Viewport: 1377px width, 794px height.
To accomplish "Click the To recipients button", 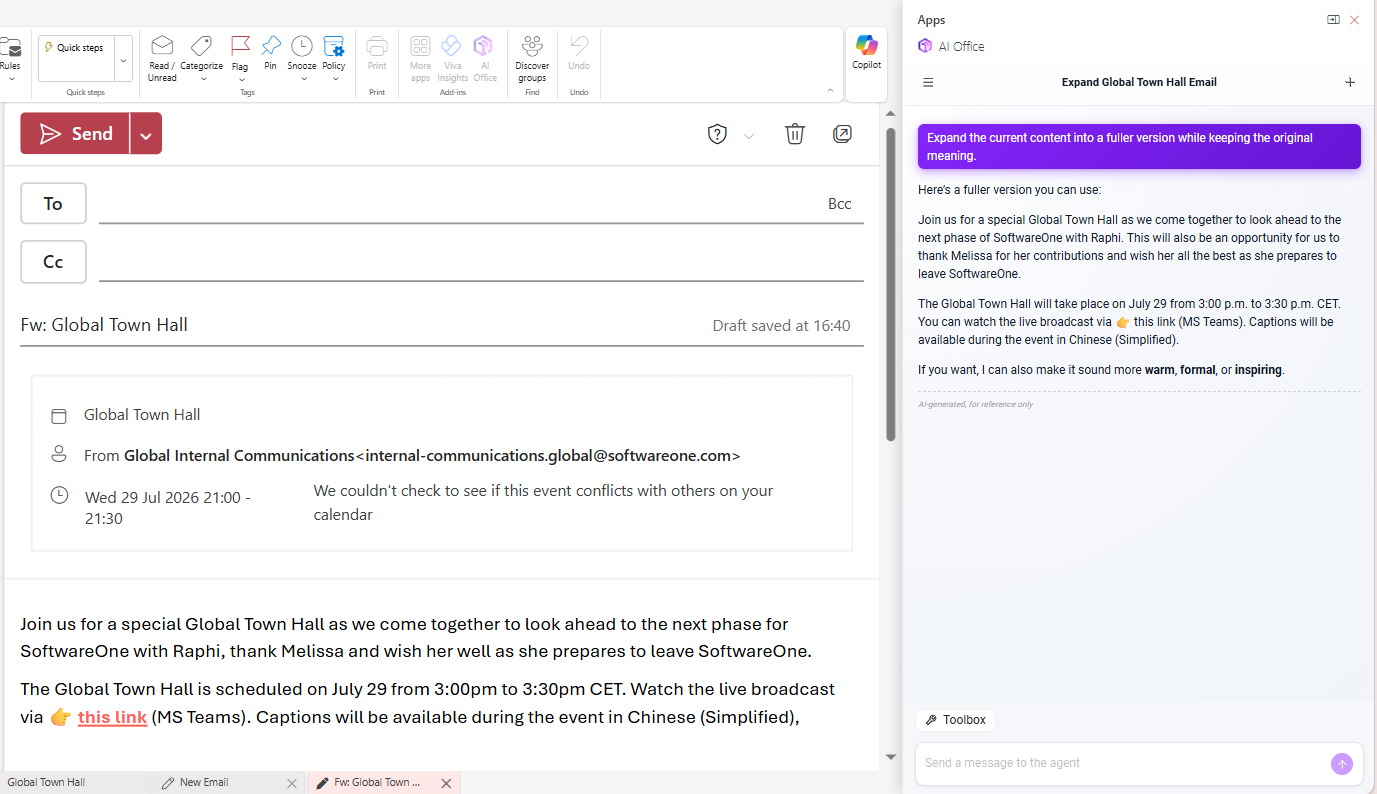I will coord(53,204).
